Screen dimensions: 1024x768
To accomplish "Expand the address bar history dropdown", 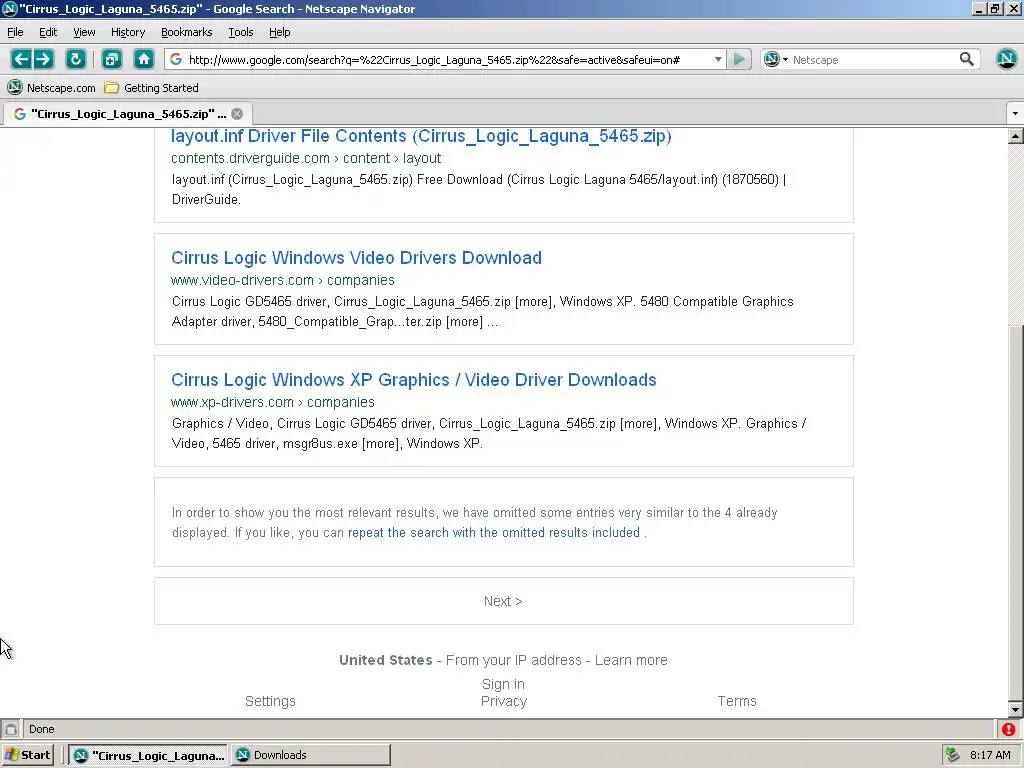I will point(718,59).
